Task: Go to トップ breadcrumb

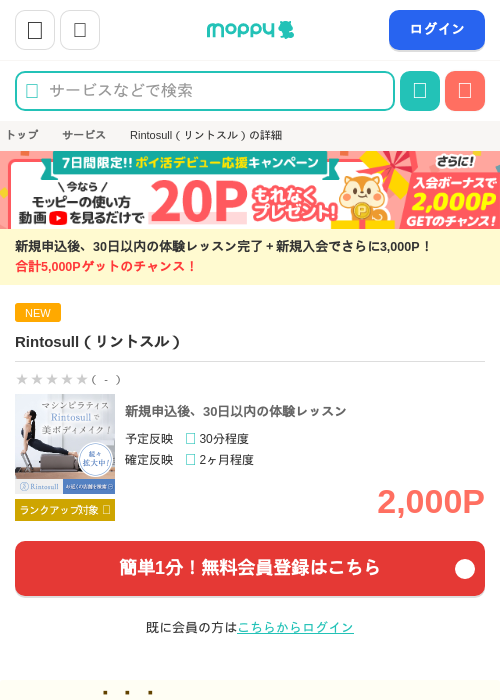Action: [x=22, y=135]
